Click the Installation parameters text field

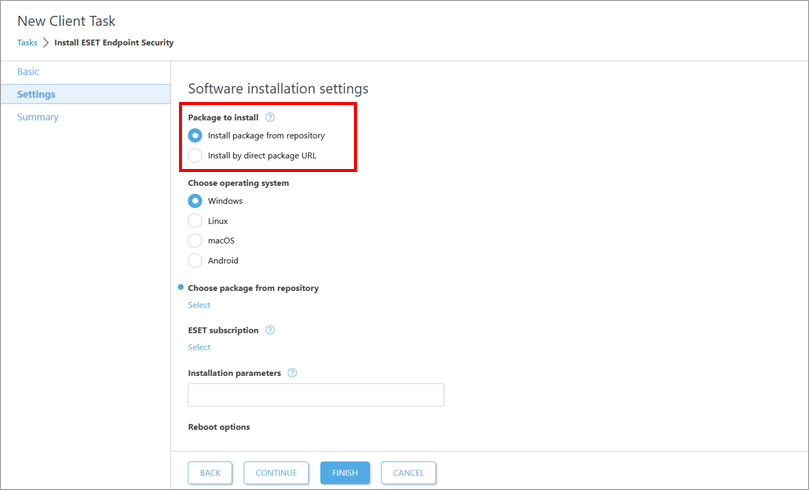click(315, 395)
